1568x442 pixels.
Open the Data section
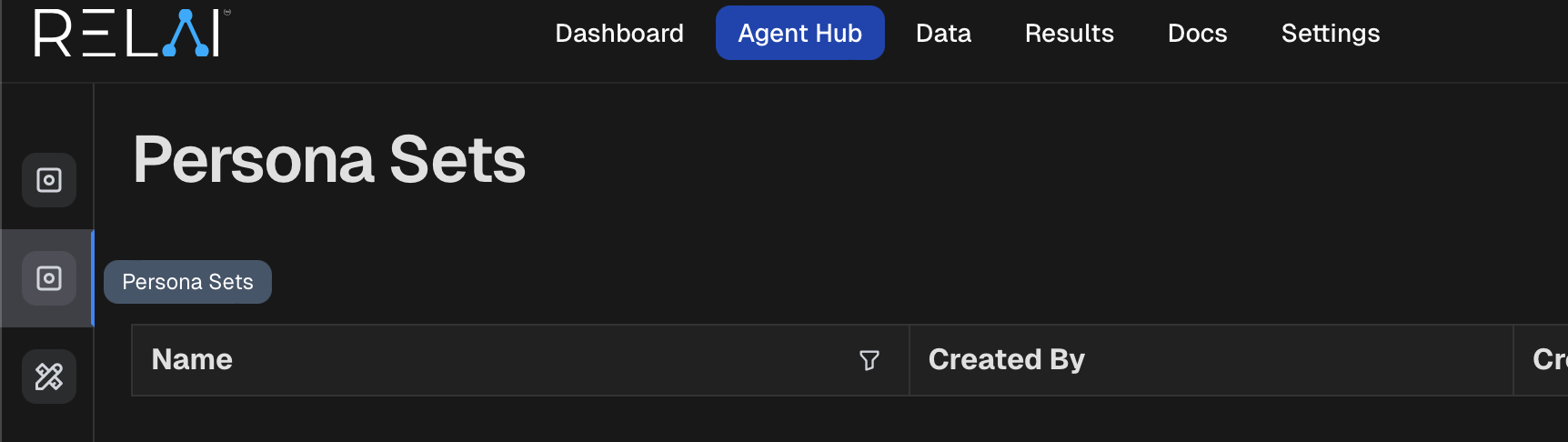tap(943, 34)
